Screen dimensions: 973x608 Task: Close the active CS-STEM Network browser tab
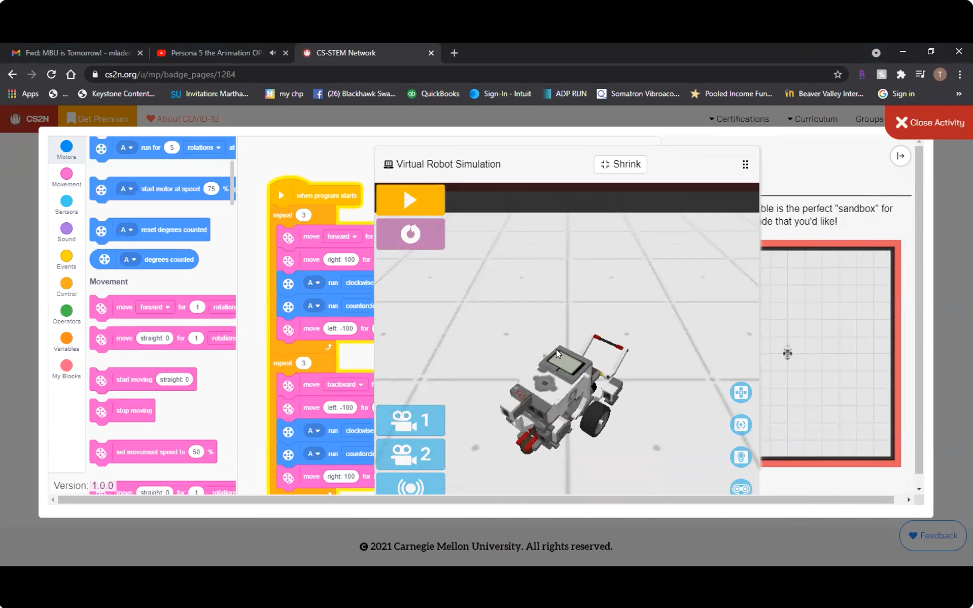[431, 53]
